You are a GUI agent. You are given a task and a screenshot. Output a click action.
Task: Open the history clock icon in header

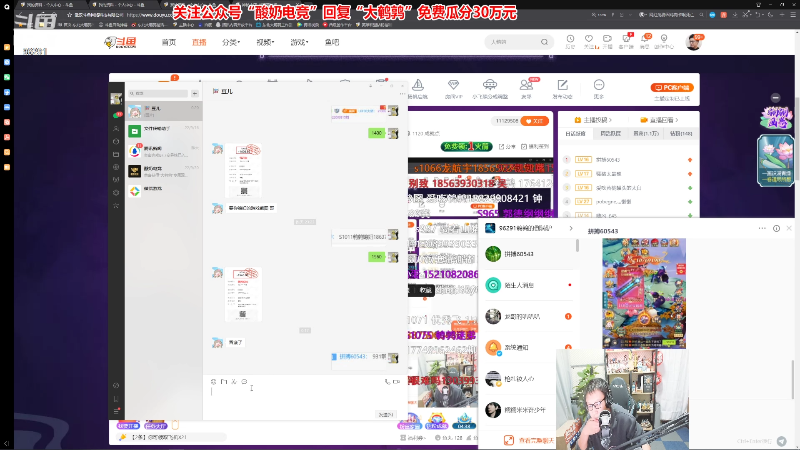click(570, 41)
